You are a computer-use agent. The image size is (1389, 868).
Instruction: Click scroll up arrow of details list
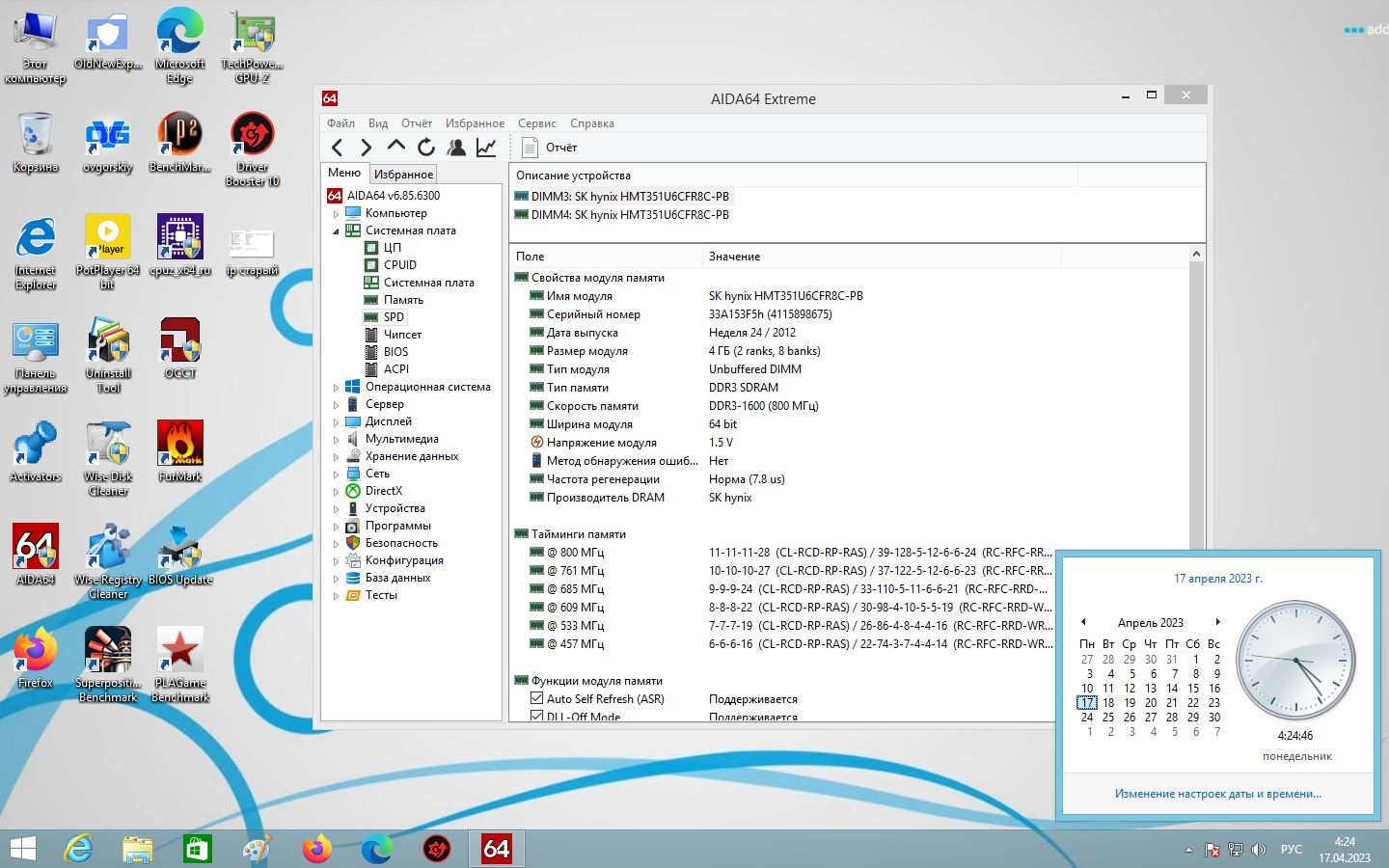[x=1196, y=255]
